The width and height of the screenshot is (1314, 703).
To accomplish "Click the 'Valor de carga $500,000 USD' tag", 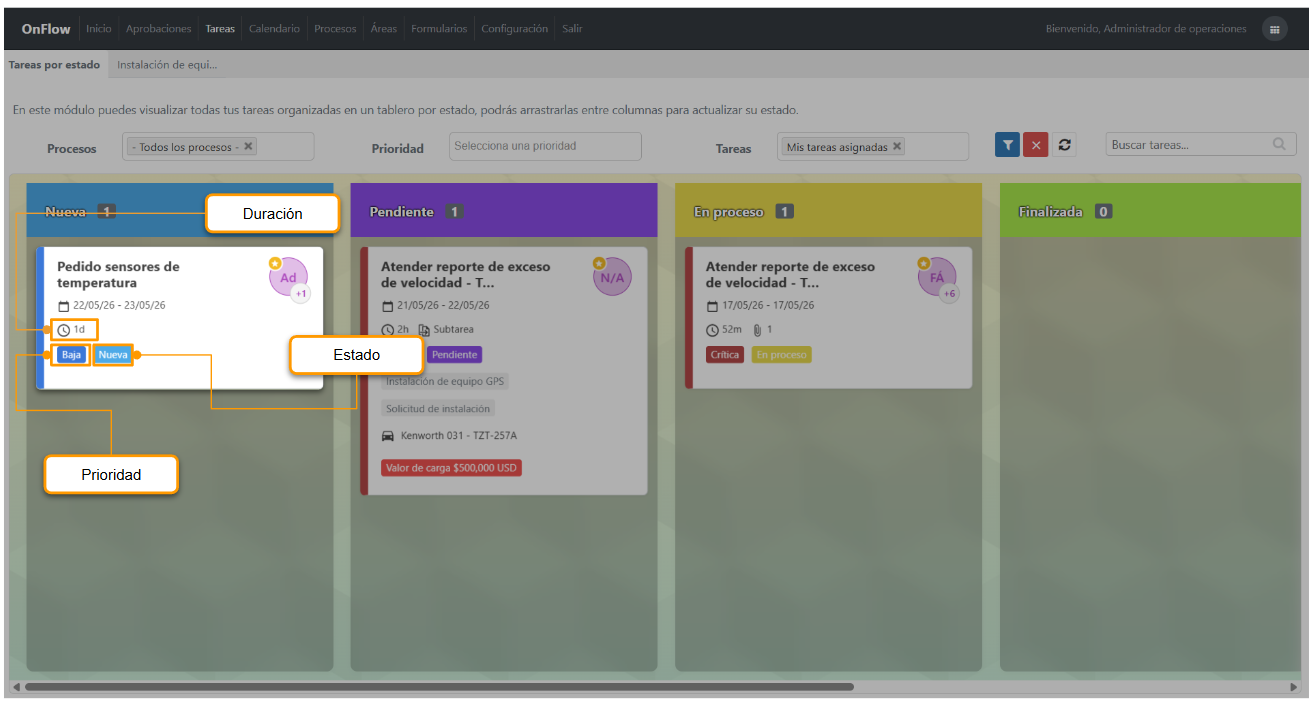I will pos(451,467).
